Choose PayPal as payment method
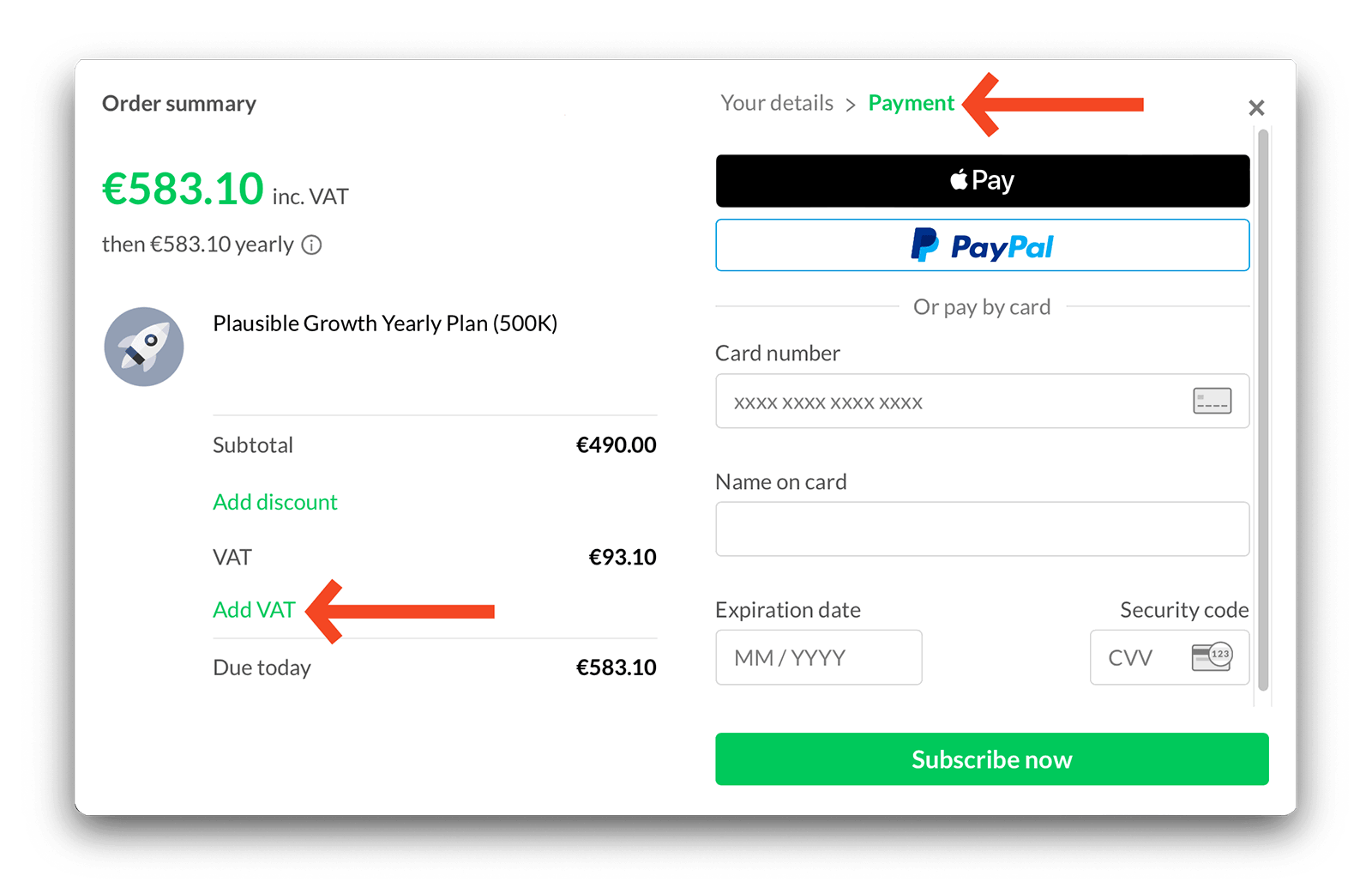This screenshot has height=894, width=1372. 982,246
